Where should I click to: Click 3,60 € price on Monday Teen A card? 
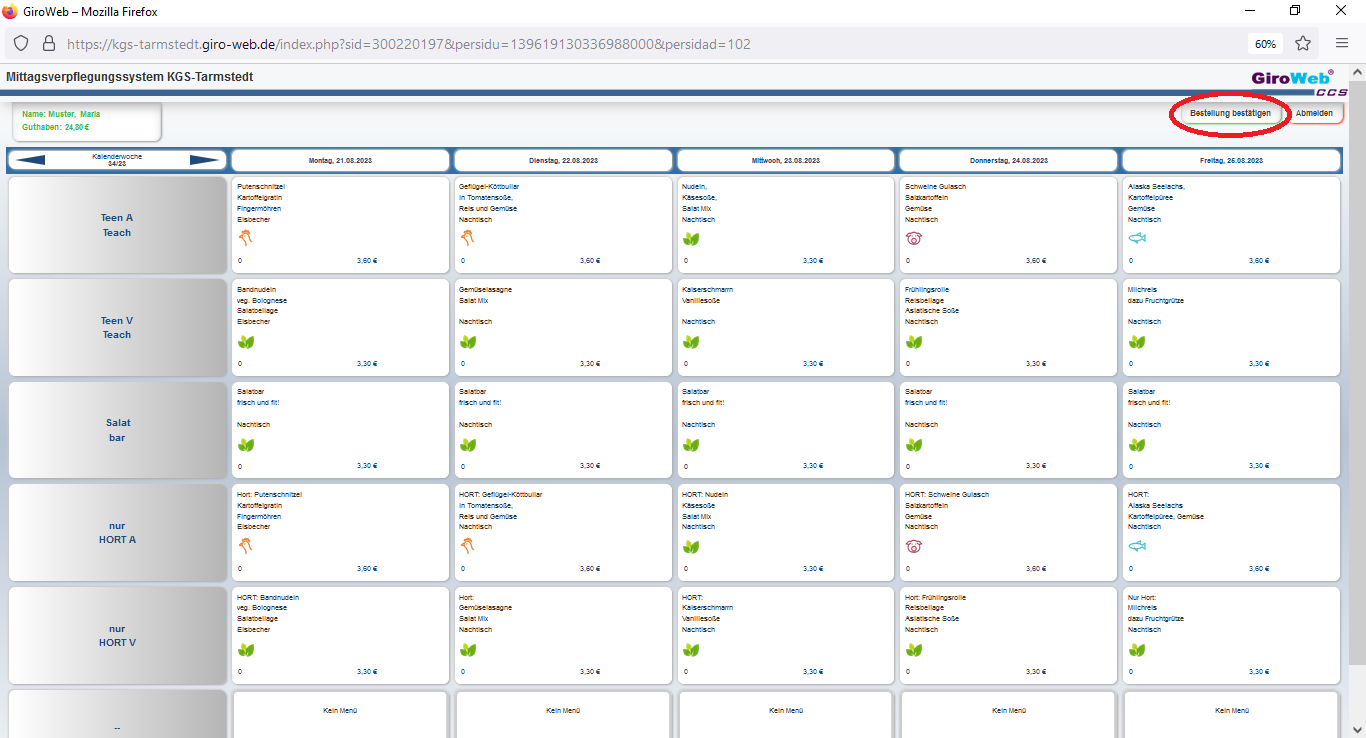click(367, 261)
